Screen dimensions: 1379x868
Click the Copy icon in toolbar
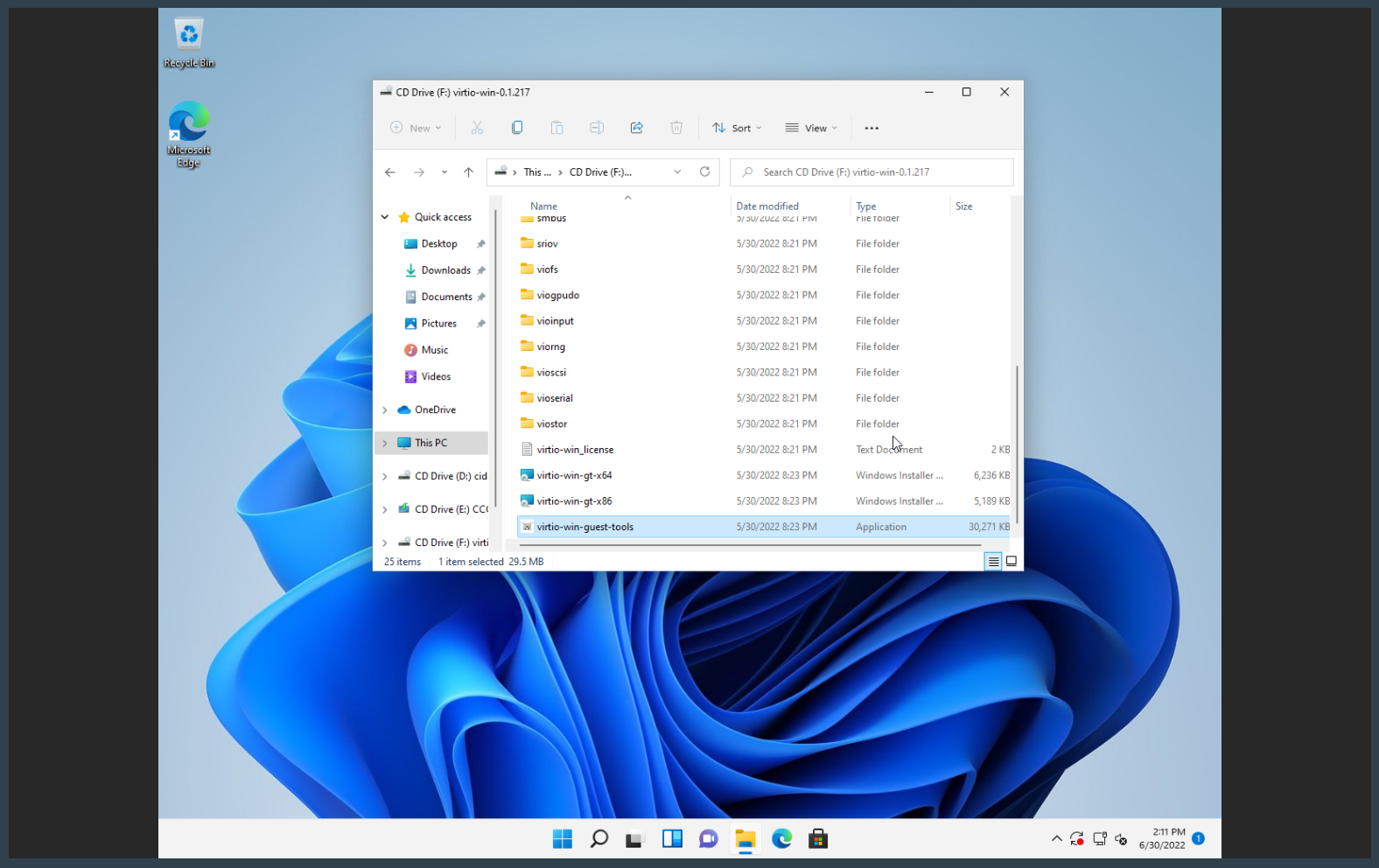(x=517, y=128)
